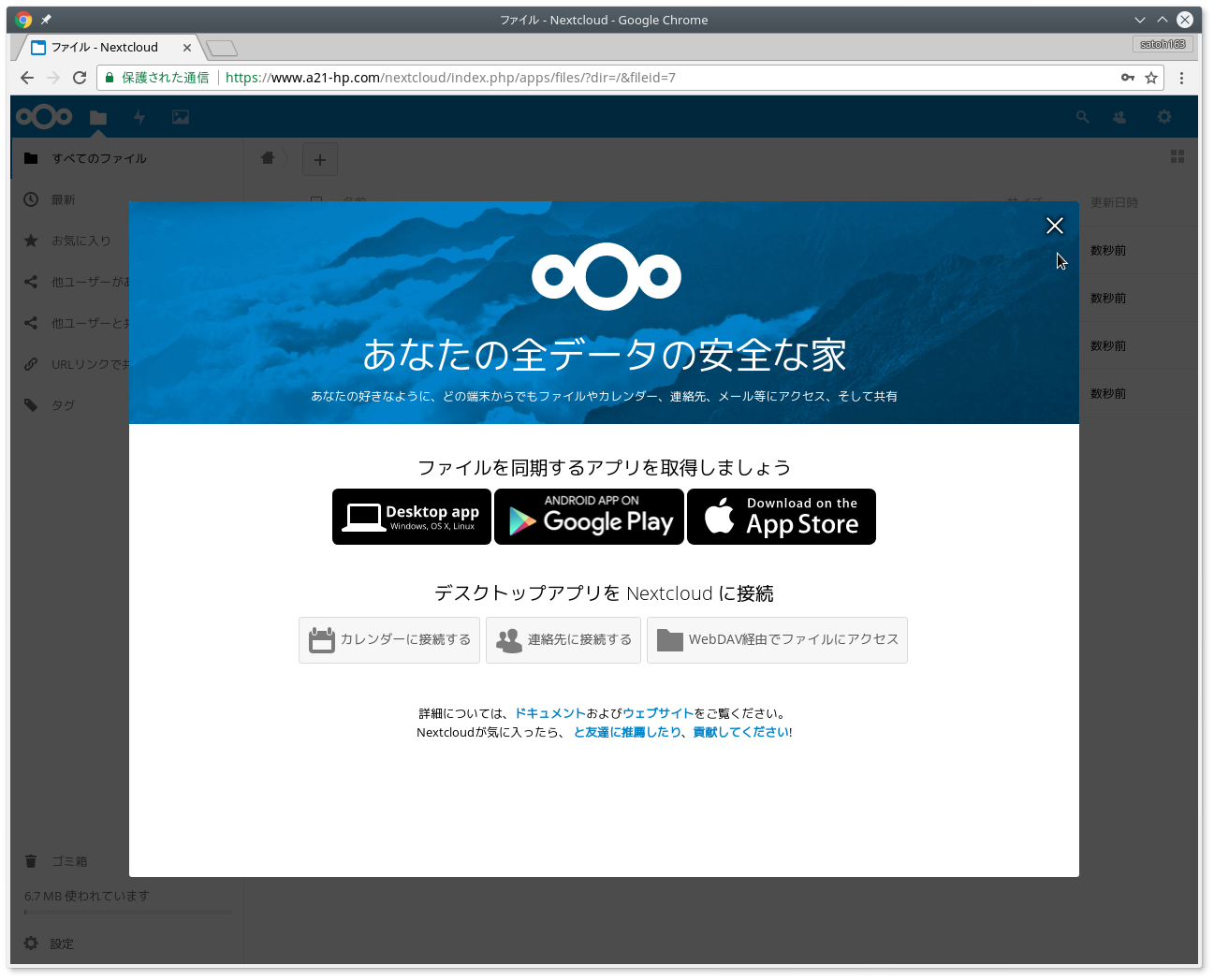Image resolution: width=1214 pixels, height=980 pixels.
Task: Open the Gallery picture icon
Action: pos(181,117)
